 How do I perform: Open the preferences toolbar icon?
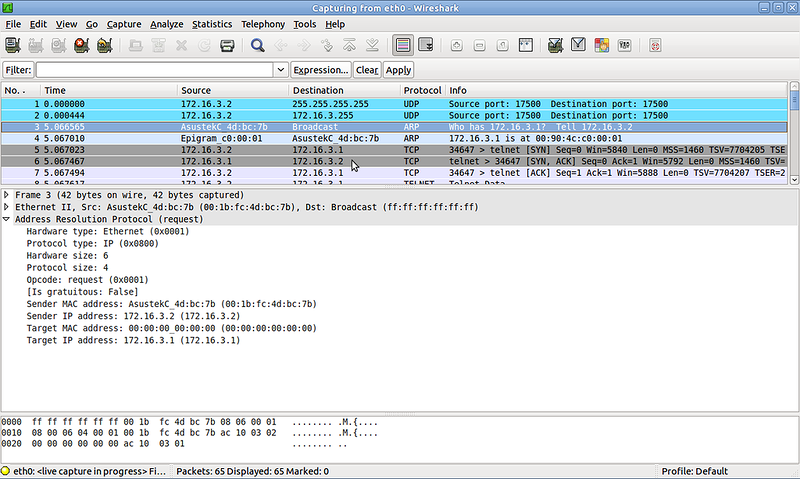pos(624,45)
